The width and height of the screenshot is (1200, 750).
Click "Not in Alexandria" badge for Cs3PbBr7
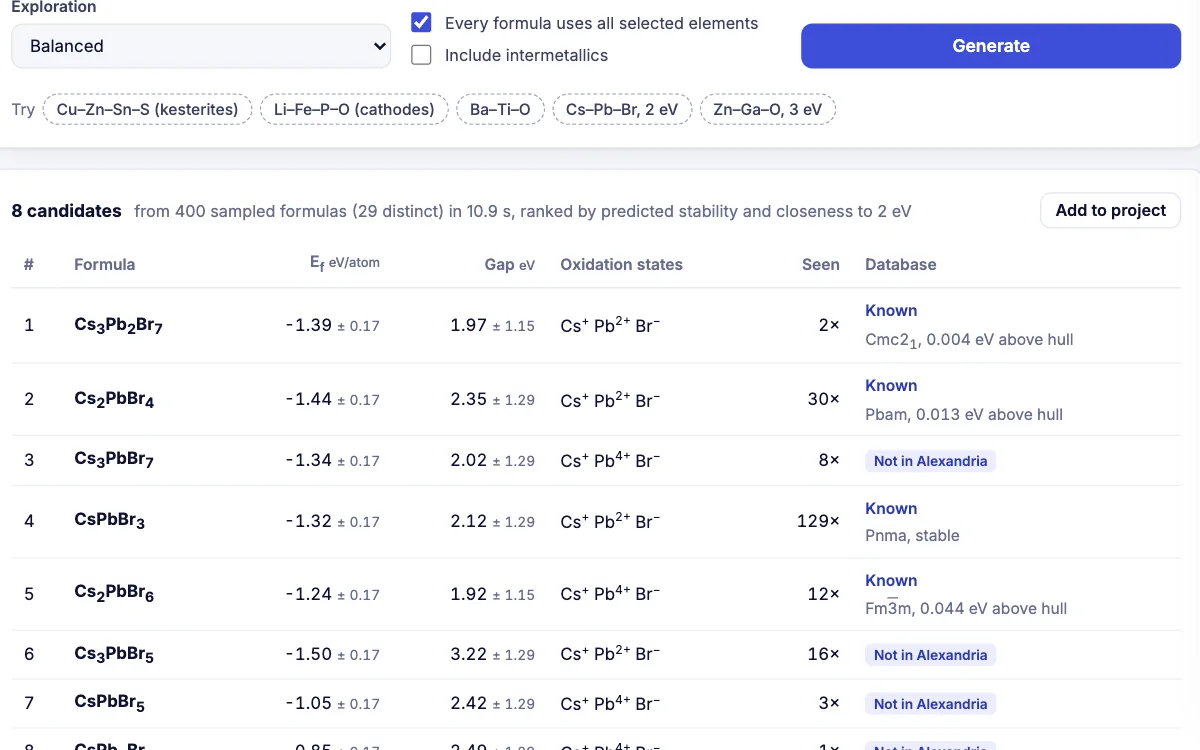coord(930,461)
